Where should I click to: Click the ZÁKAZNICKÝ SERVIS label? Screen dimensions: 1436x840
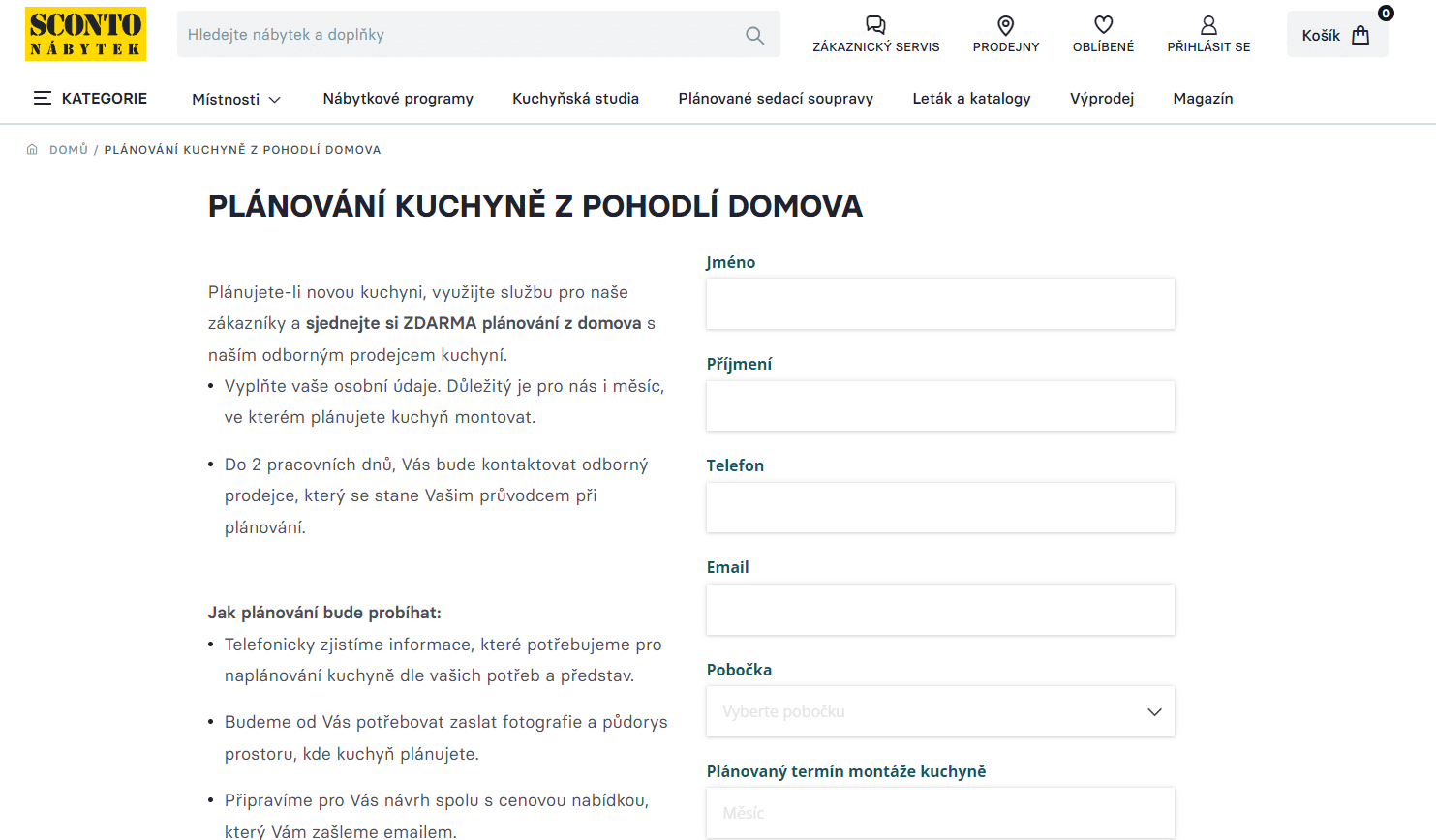click(x=876, y=46)
